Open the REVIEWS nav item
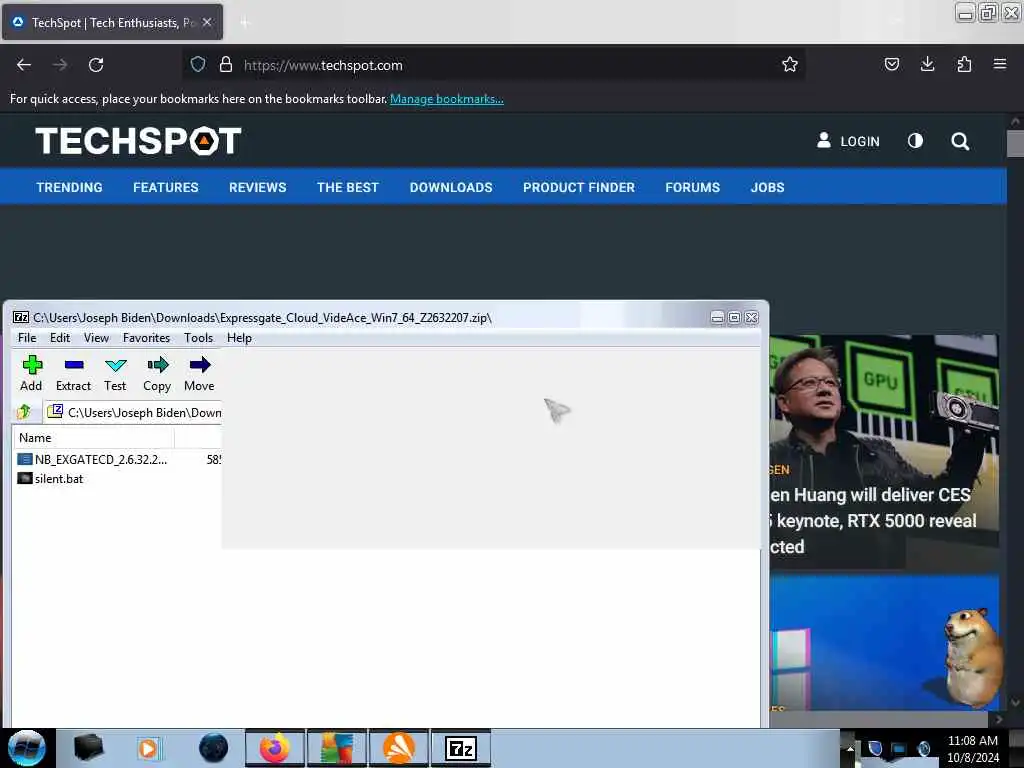Screen dimensions: 1024x768 coord(257,187)
